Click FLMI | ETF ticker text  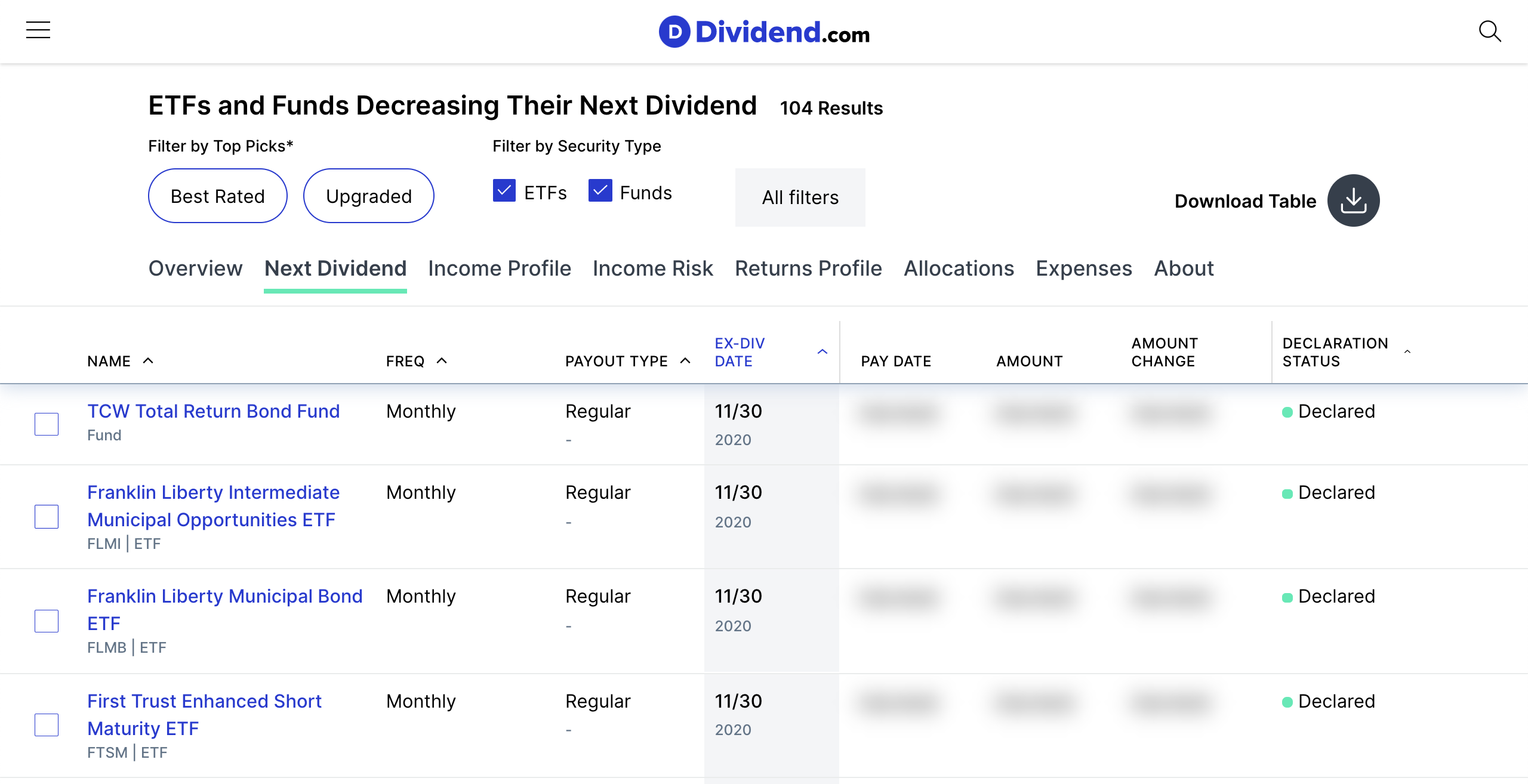(124, 544)
